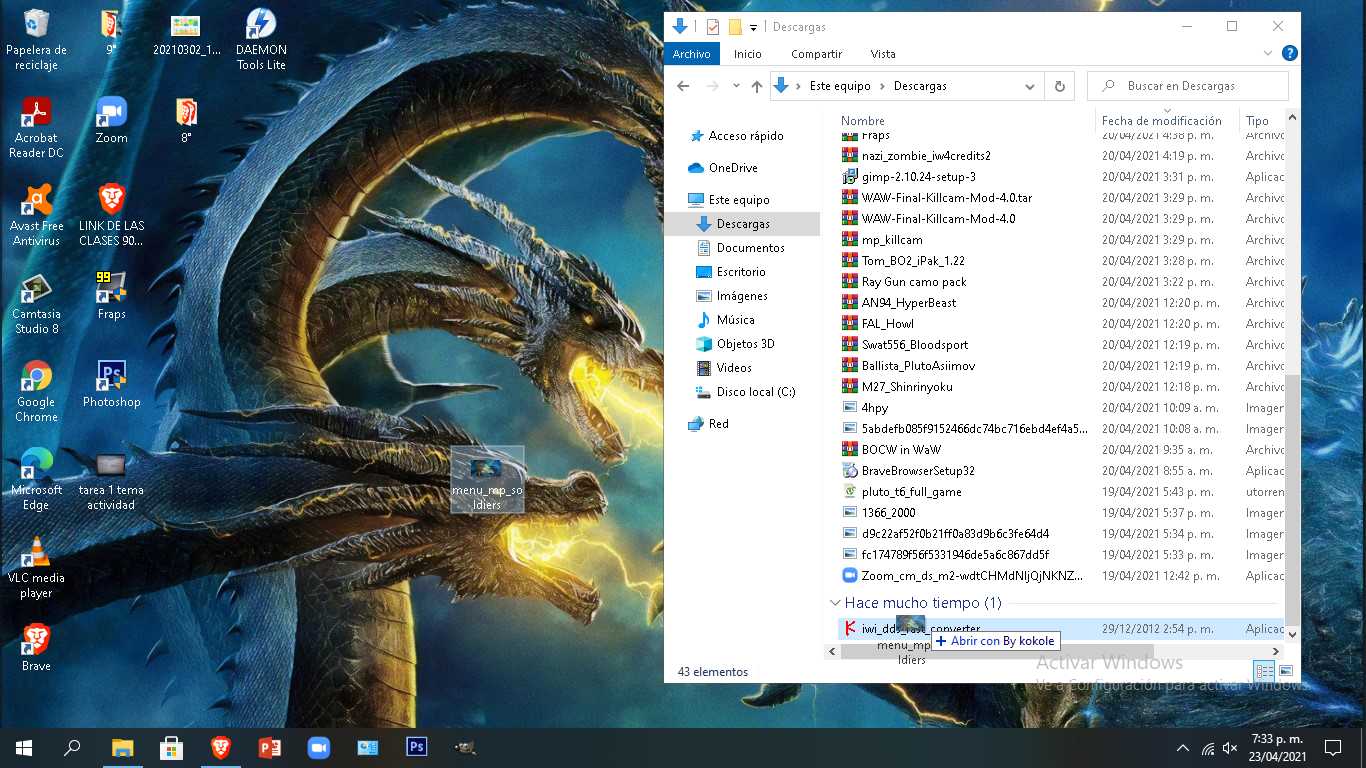Open the Vista ribbon tab
Screen dimensions: 1366x768
883,54
